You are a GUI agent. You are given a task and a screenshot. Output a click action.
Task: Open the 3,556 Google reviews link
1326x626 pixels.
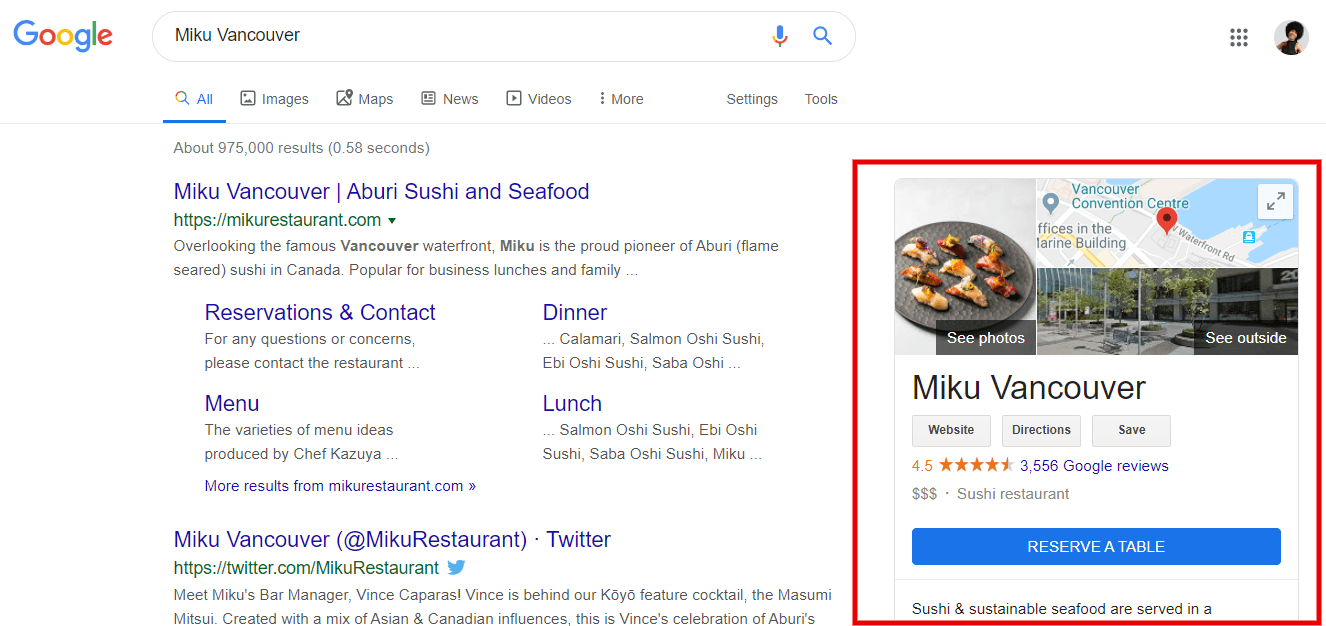pyautogui.click(x=1094, y=466)
